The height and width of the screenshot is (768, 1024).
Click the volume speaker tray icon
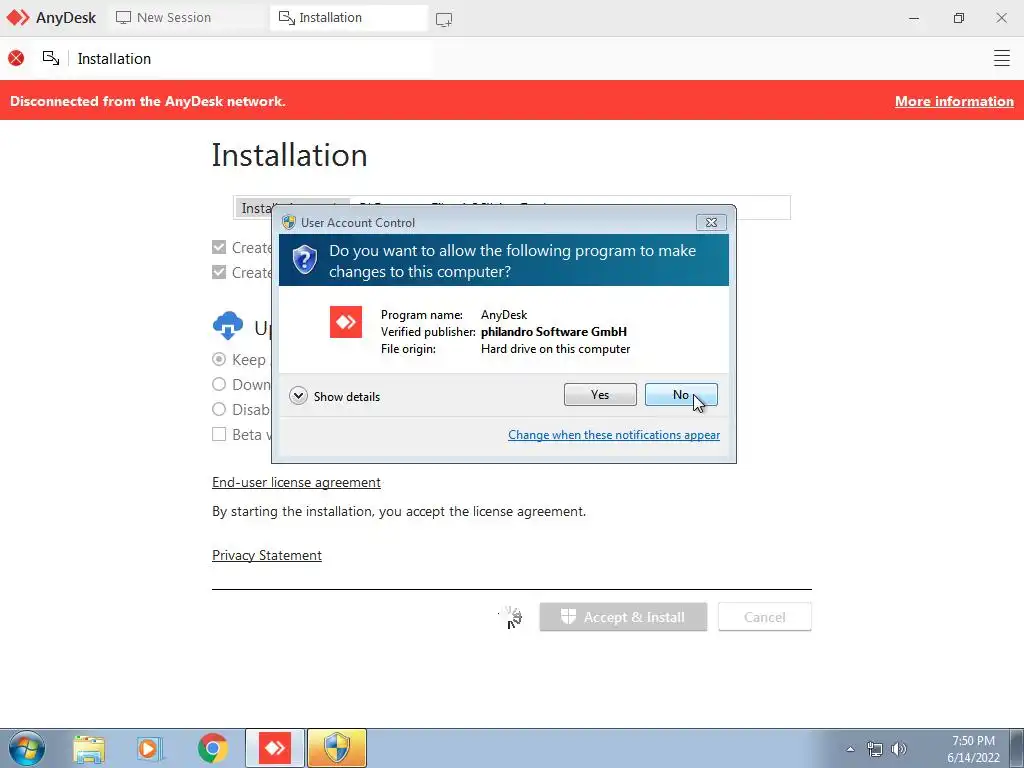899,749
